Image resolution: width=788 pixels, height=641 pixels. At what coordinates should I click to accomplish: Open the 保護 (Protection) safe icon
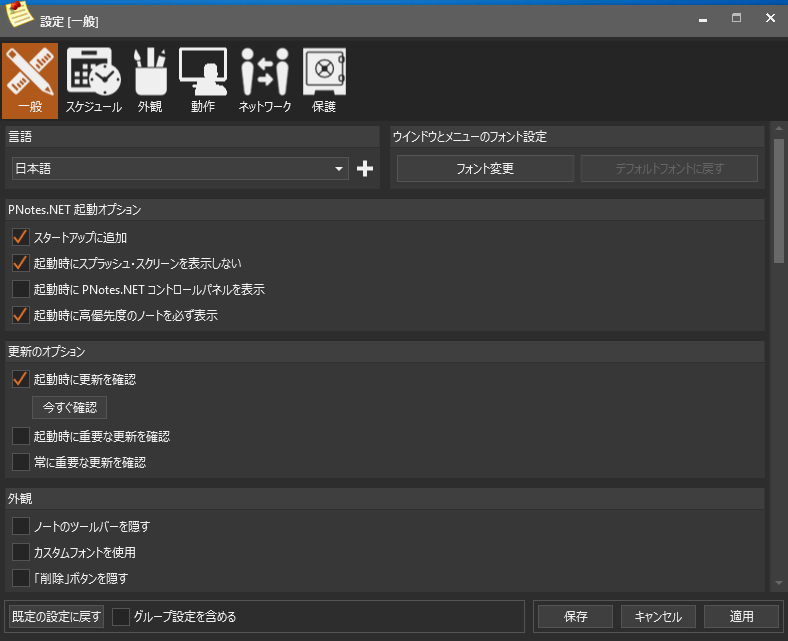click(x=323, y=80)
